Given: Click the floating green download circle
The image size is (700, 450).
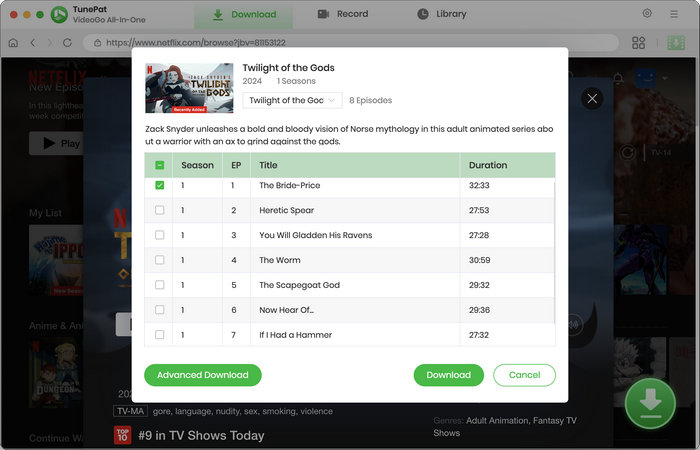Looking at the screenshot, I should point(650,403).
